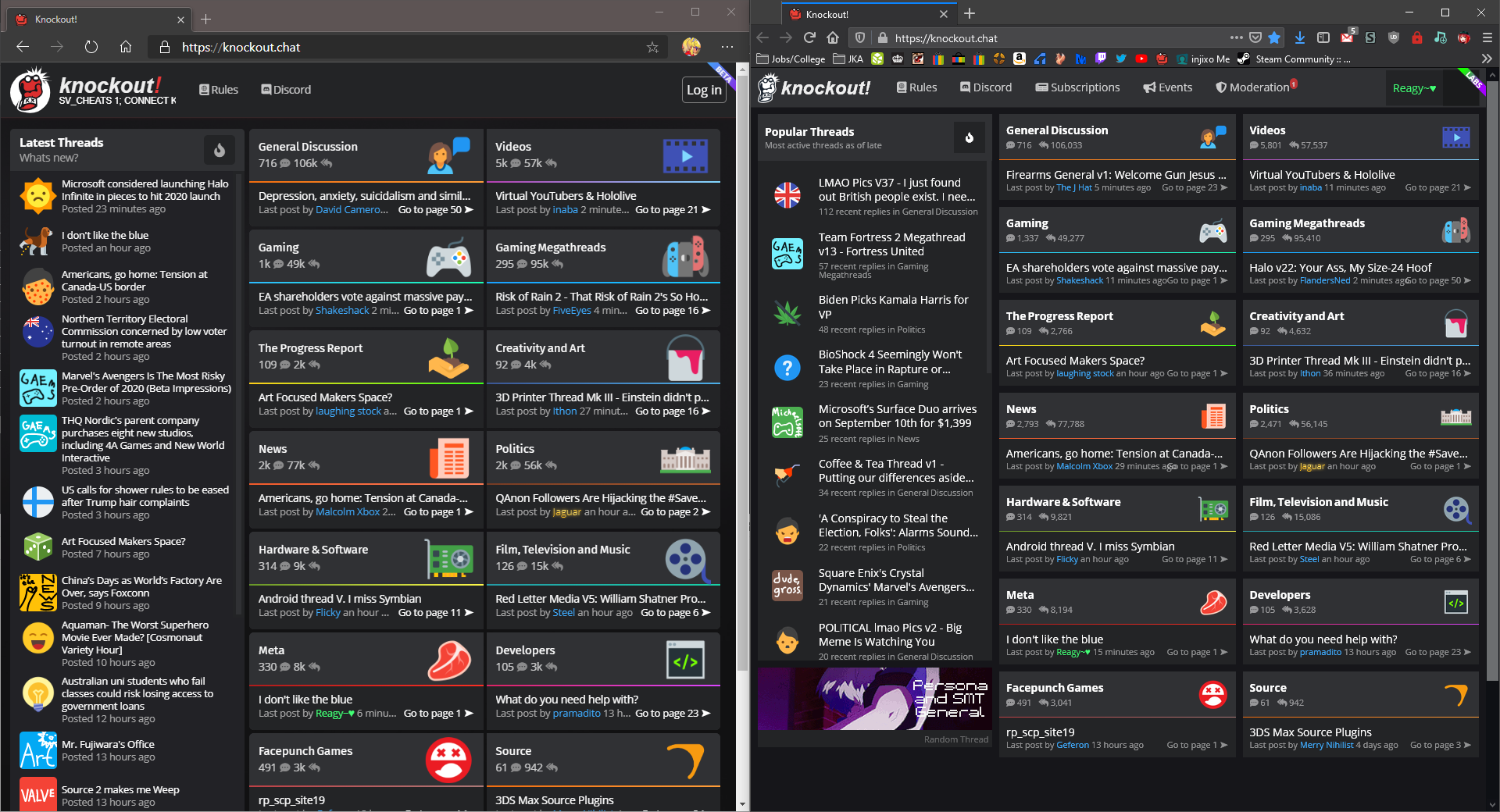Click the Firefox address bar URL
Viewport: 1500px width, 812px height.
point(946,38)
